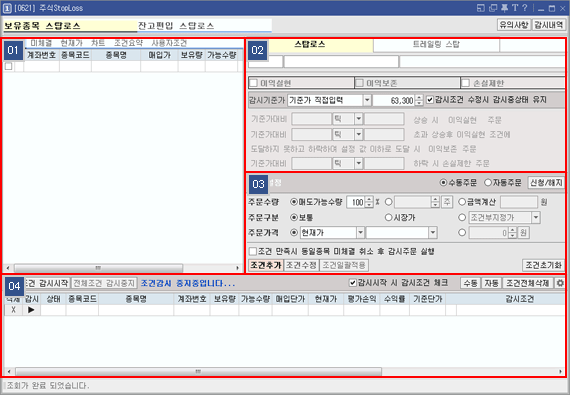Click the overlapping windows icon in title bar

[493, 8]
